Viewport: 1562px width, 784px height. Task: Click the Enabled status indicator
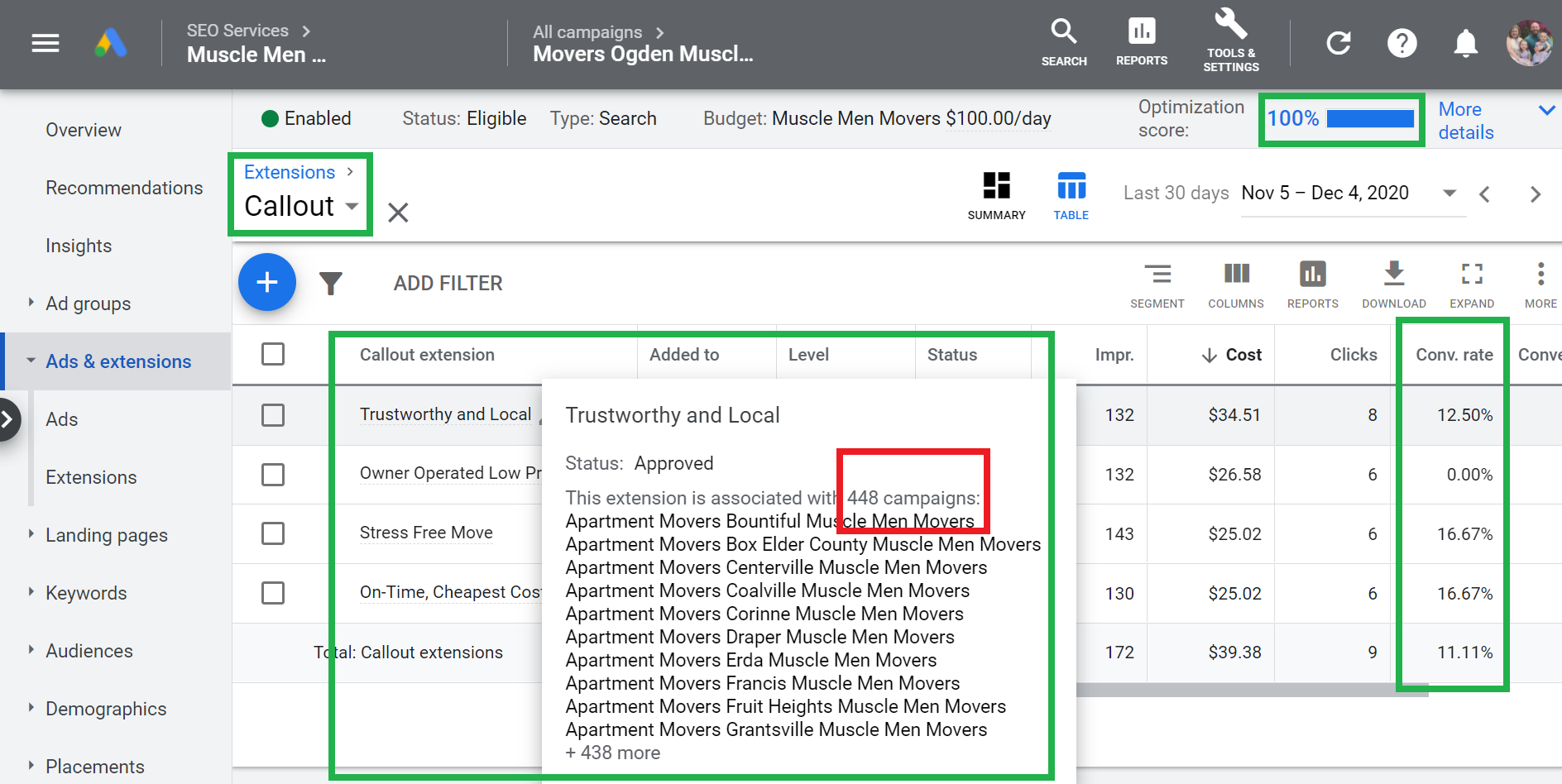tap(306, 118)
